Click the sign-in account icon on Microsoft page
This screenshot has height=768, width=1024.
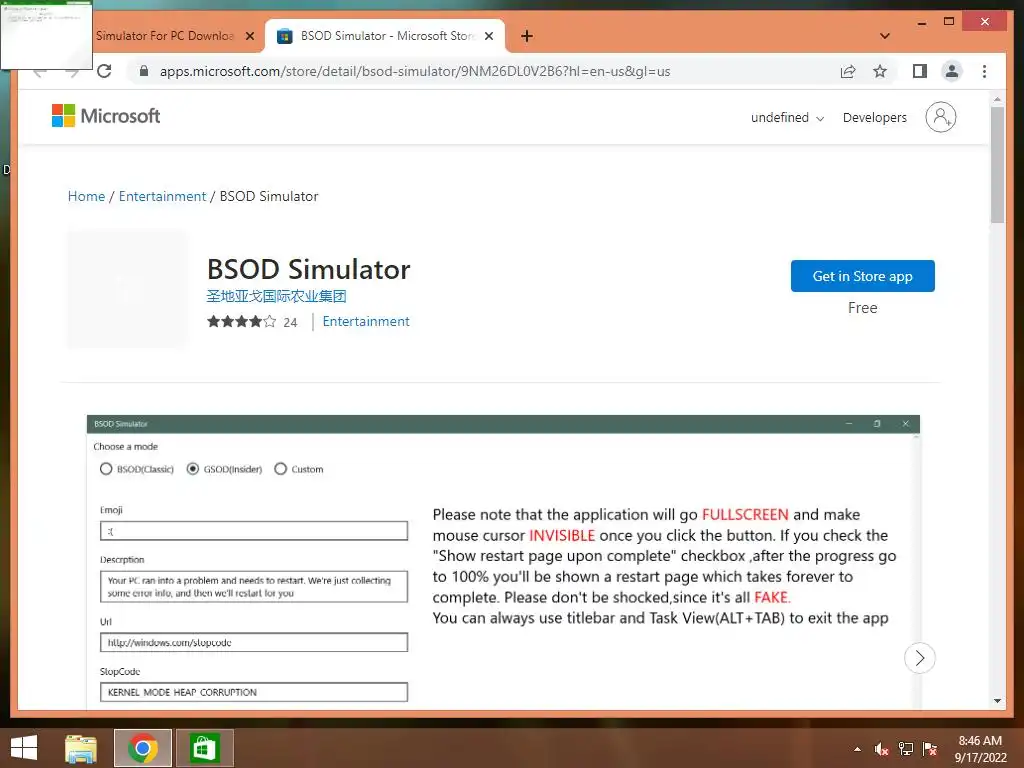(x=940, y=117)
